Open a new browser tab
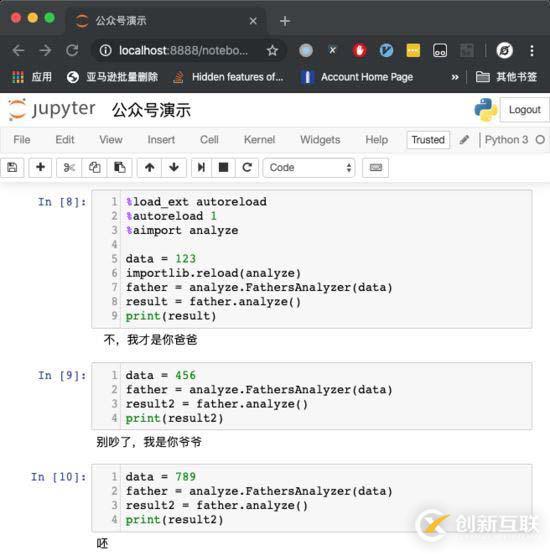The image size is (550, 554). point(285,21)
